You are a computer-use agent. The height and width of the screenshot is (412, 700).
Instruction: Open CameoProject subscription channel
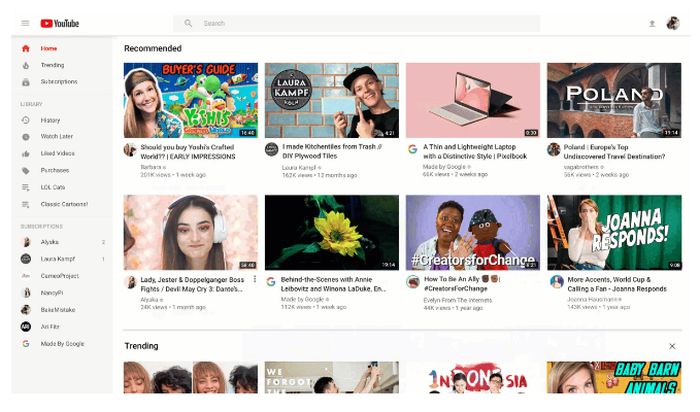pos(62,276)
